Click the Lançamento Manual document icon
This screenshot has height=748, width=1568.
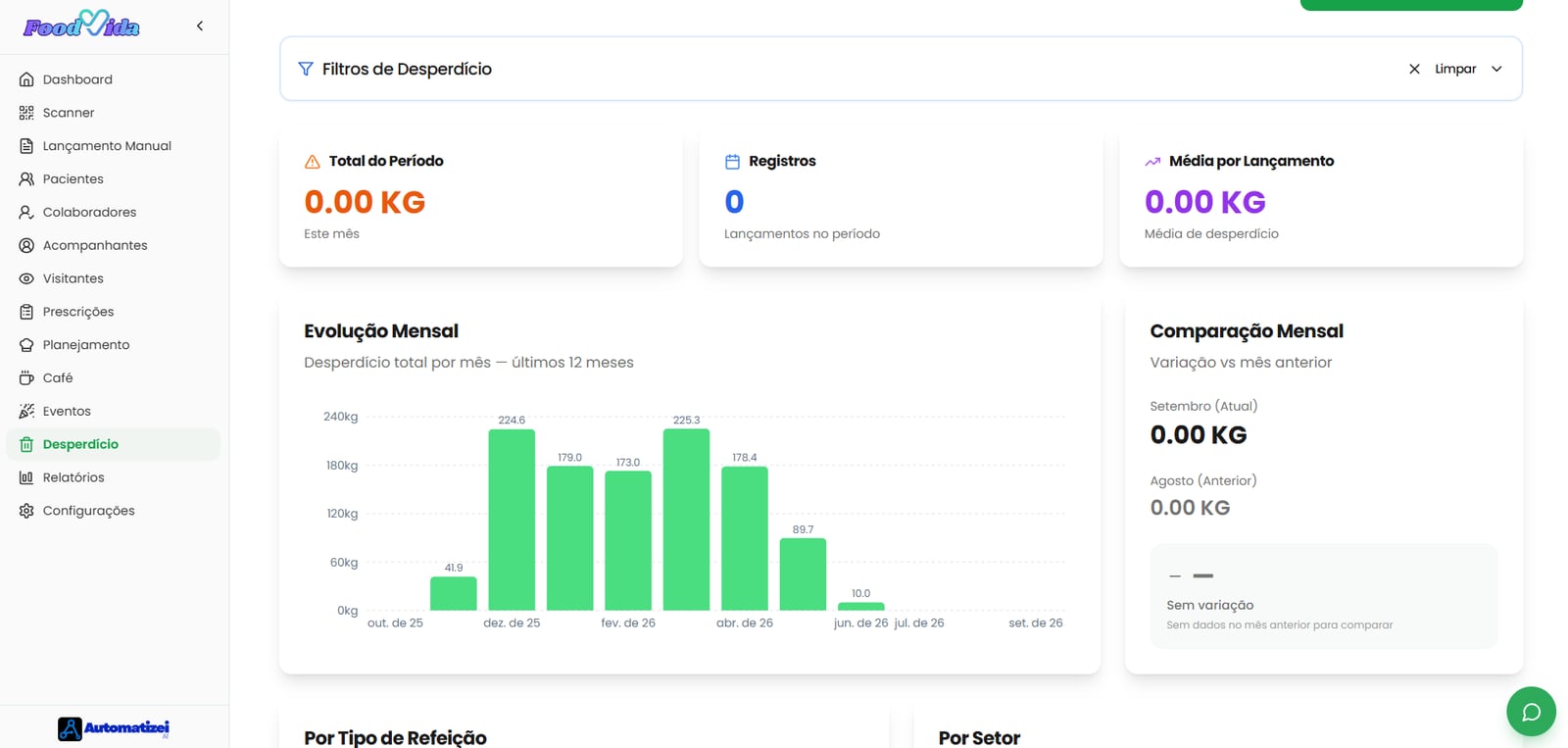click(26, 146)
